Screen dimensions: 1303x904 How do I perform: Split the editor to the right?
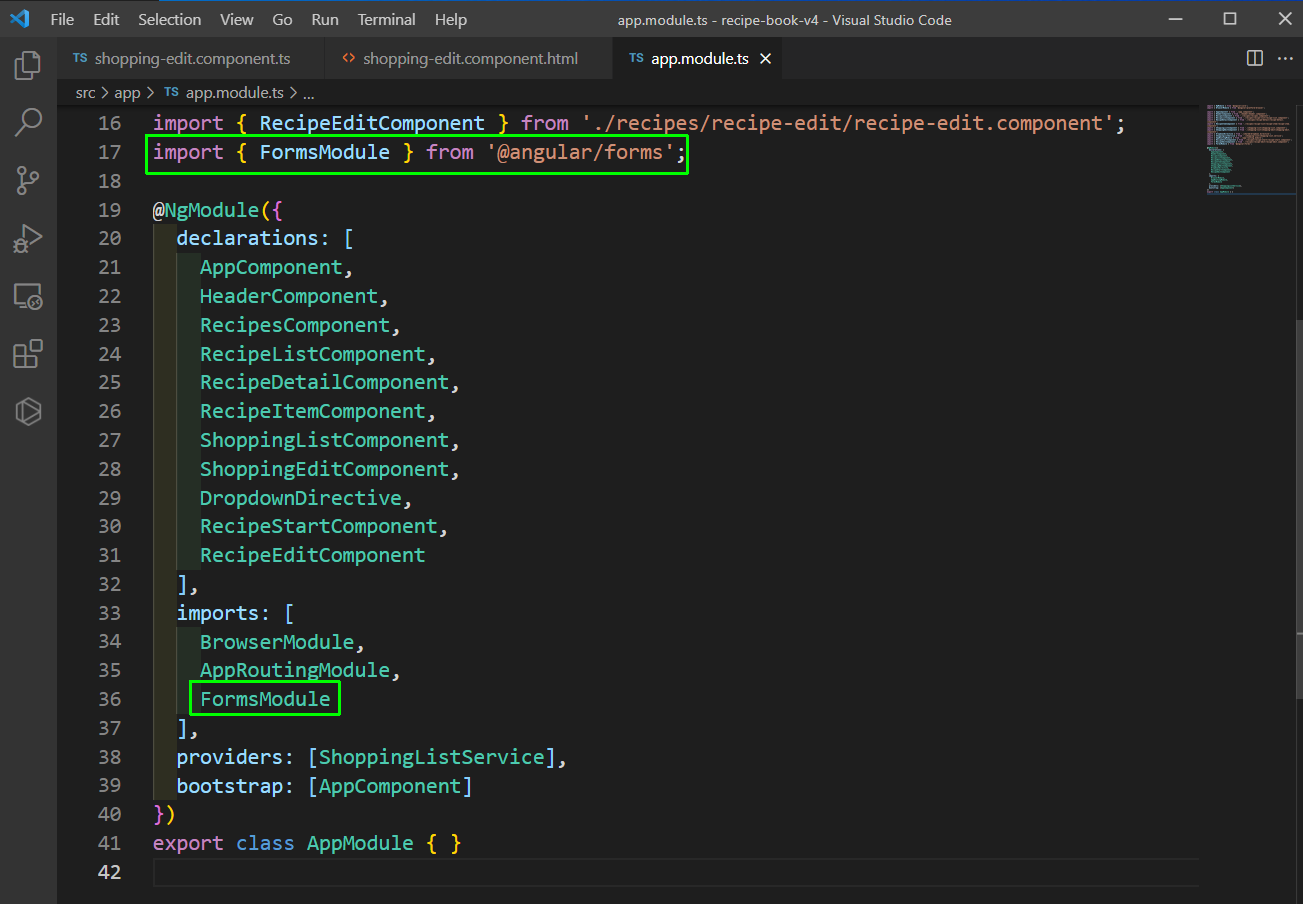pyautogui.click(x=1254, y=59)
